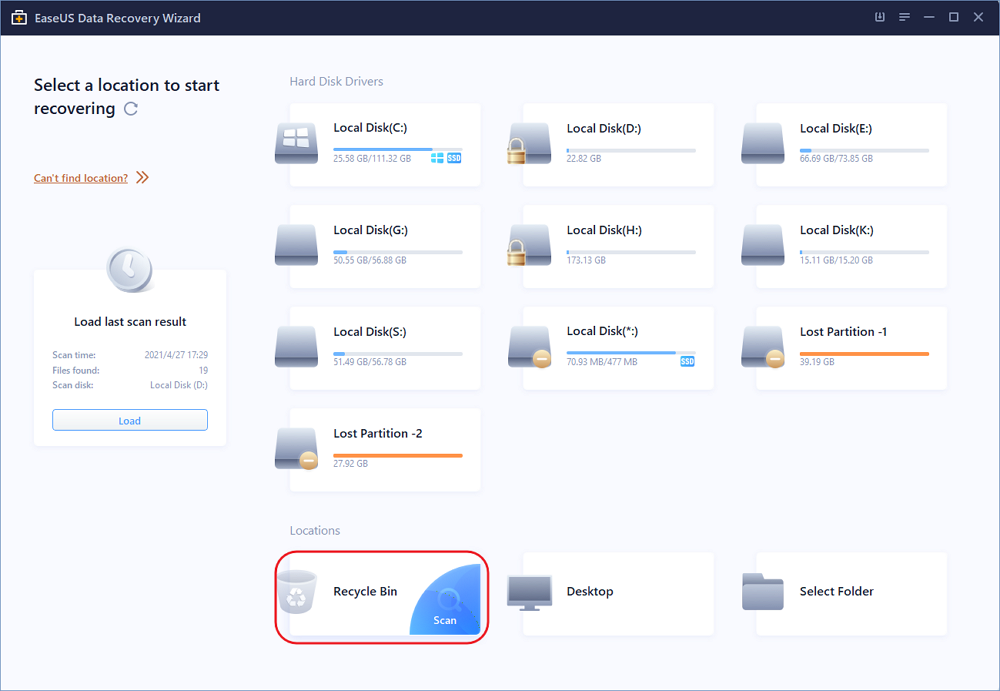1000x691 pixels.
Task: Open the menu icon next to the save button
Action: [904, 17]
